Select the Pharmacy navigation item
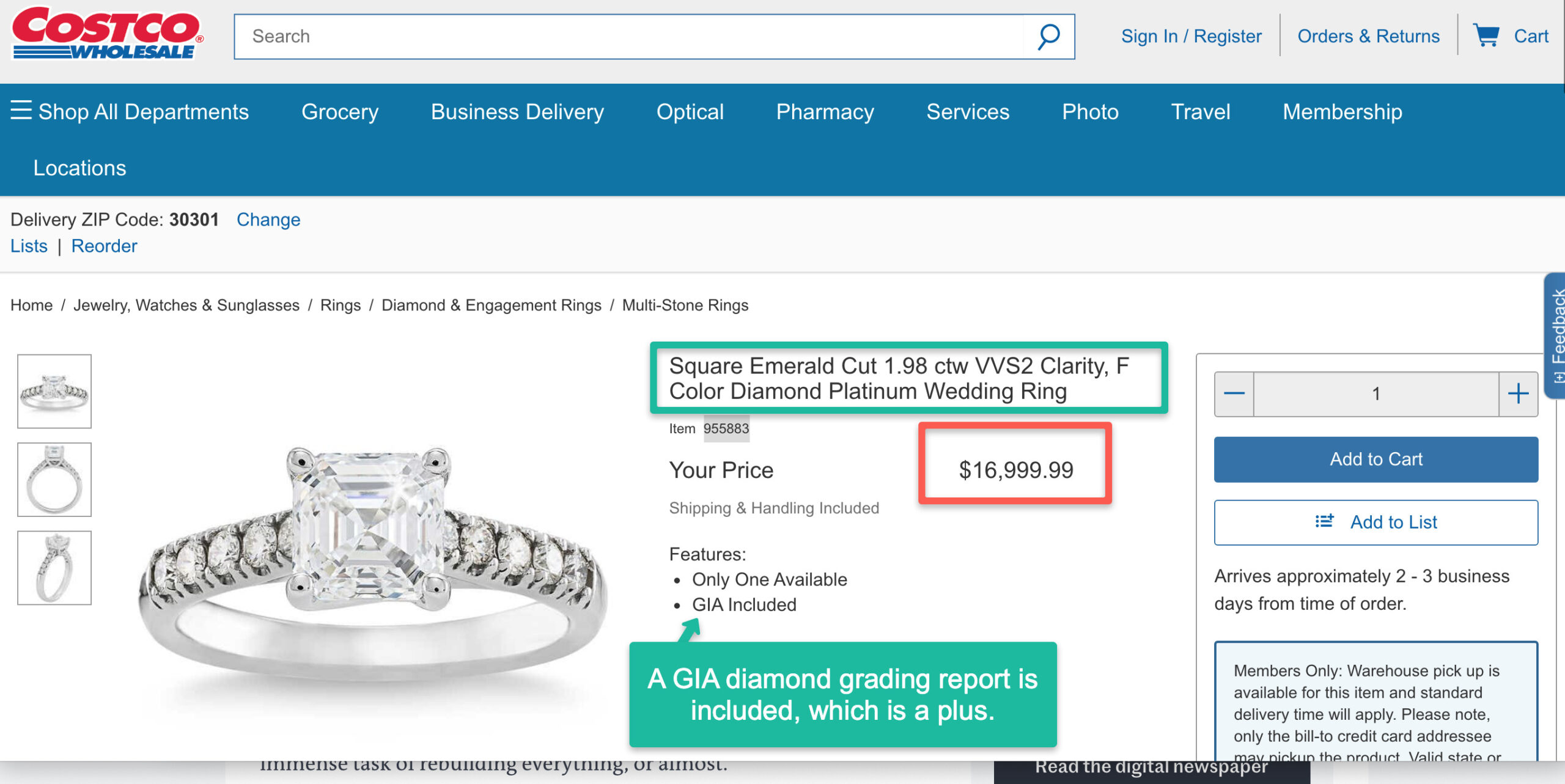 tap(824, 111)
